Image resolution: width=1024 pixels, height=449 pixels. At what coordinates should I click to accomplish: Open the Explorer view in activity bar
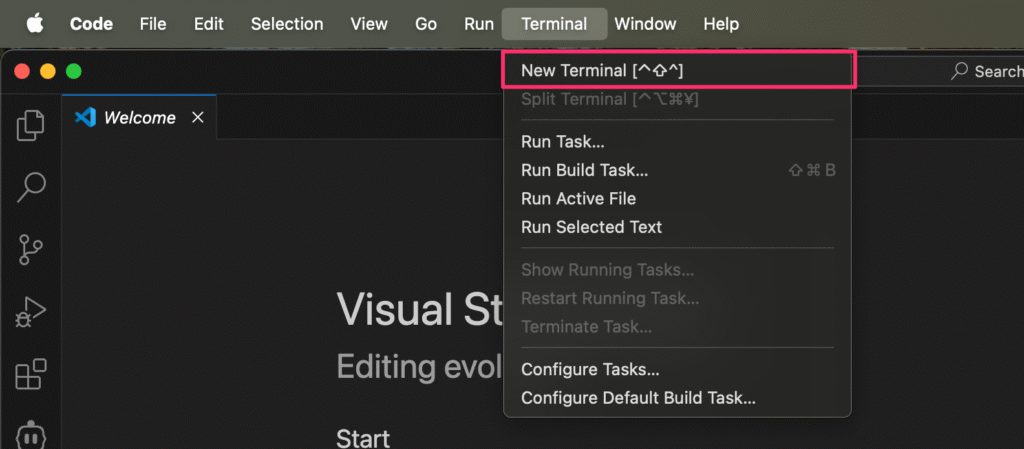(x=30, y=125)
